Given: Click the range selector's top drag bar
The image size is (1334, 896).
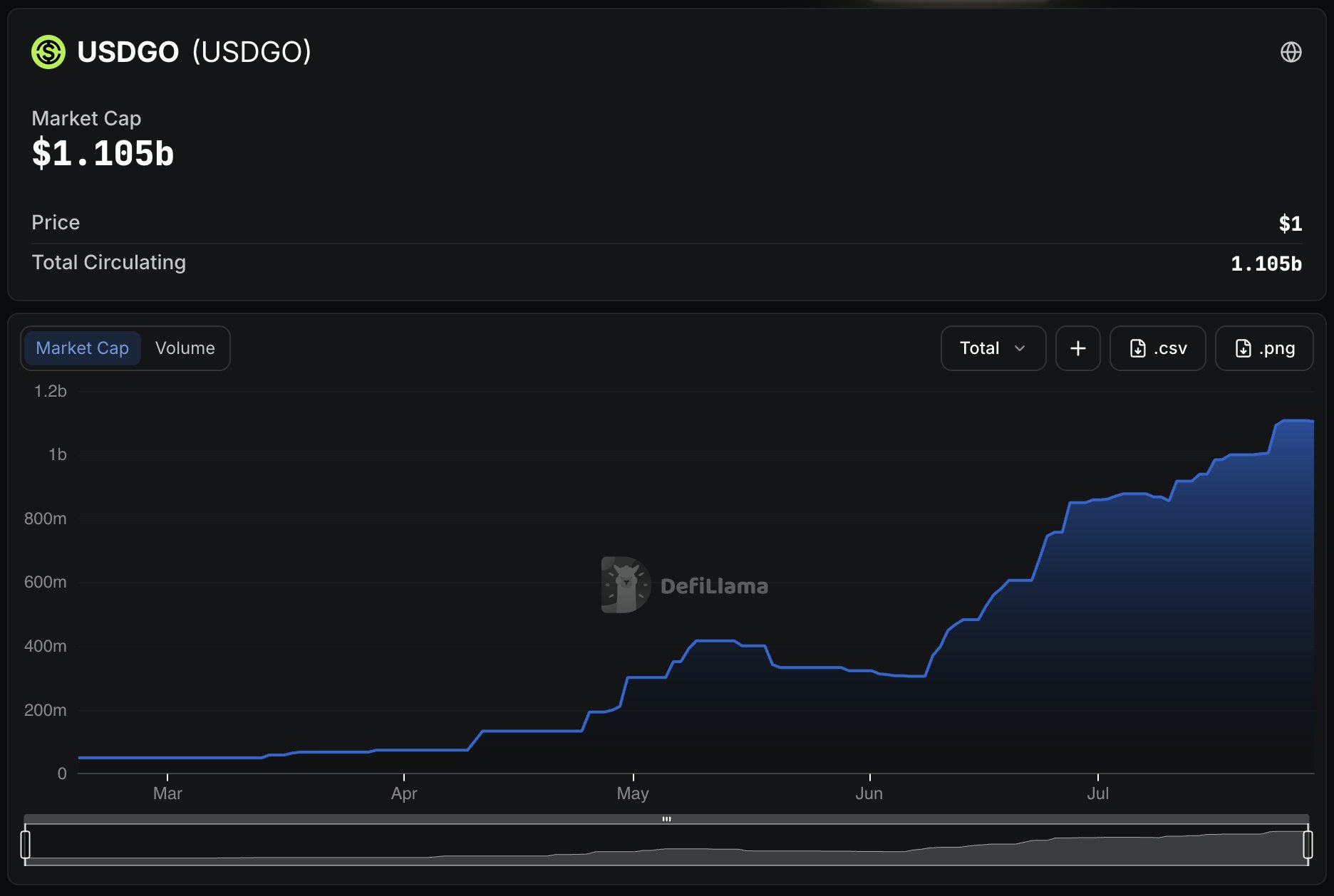Looking at the screenshot, I should point(666,819).
